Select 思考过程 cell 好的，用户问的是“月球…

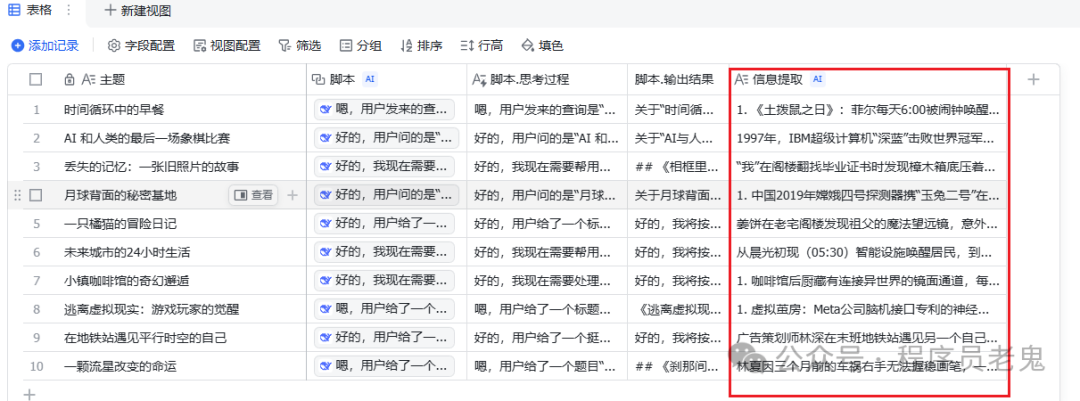(x=547, y=196)
